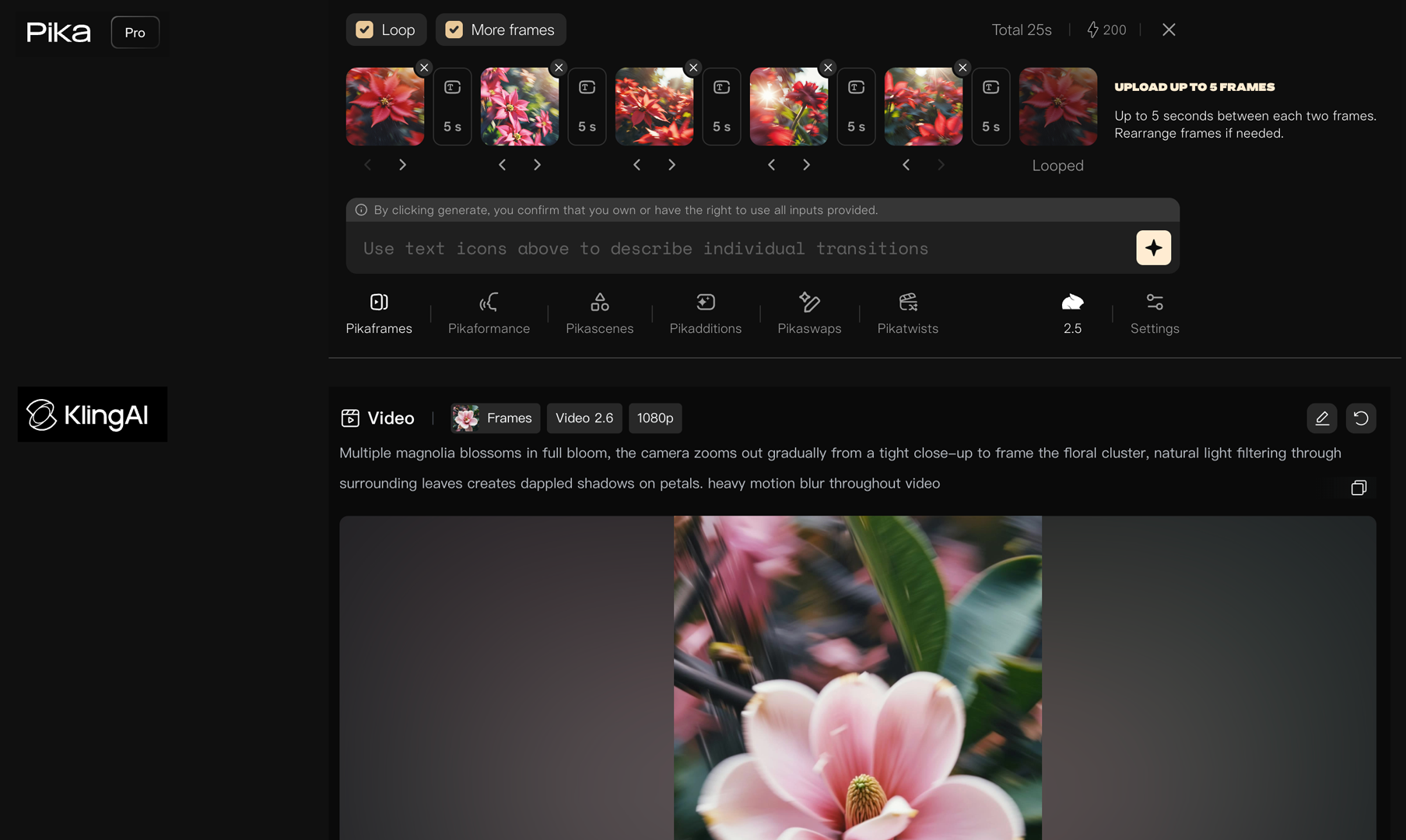
Task: Move third frame left with arrow
Action: [637, 165]
